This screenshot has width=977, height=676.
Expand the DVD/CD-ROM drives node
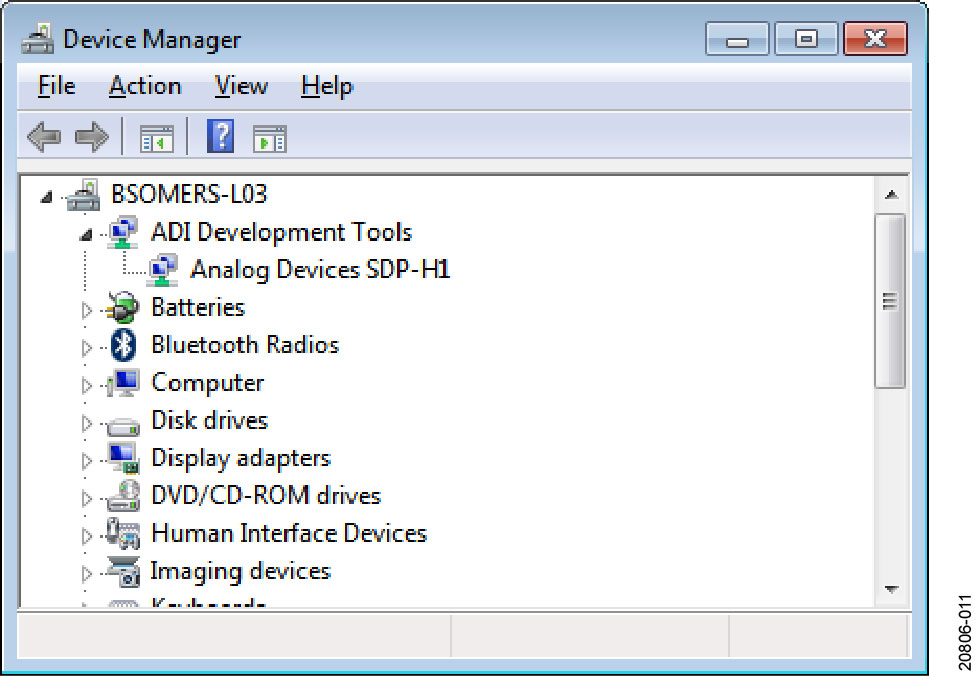[x=87, y=498]
